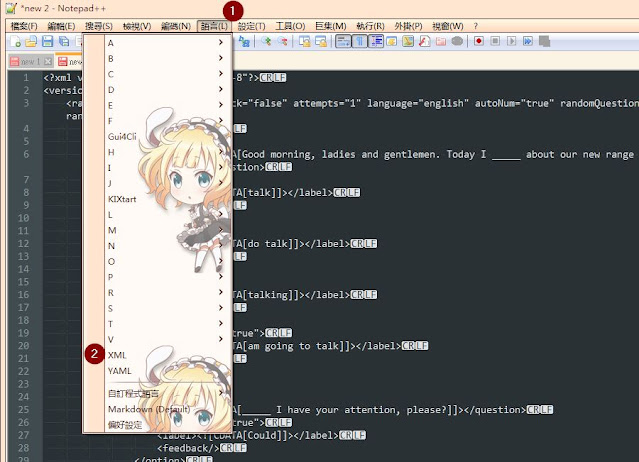Image resolution: width=639 pixels, height=462 pixels.
Task: Open the 編輯(E) menu
Action: coord(61,26)
